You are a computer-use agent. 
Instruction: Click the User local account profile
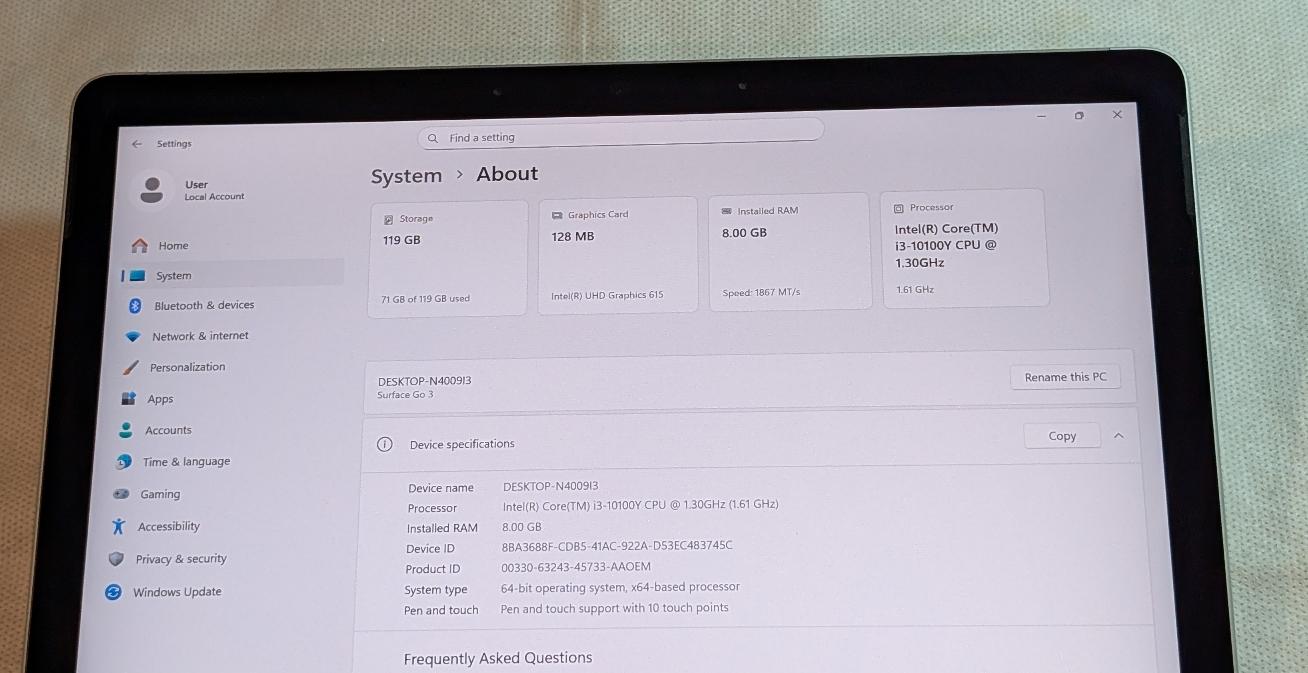coord(197,190)
